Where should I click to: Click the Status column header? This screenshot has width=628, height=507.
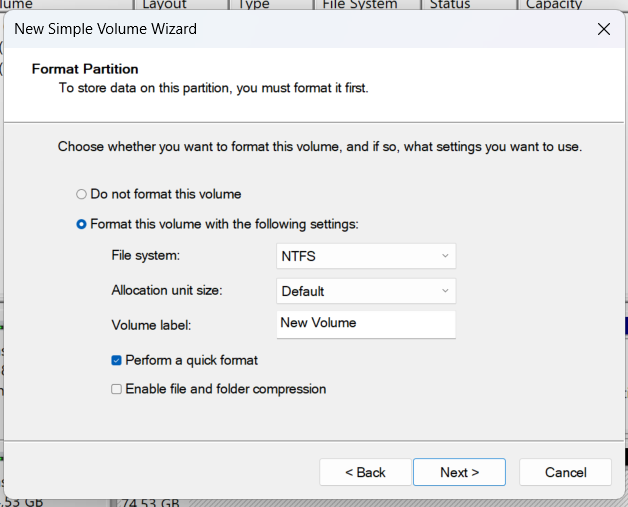[x=449, y=5]
